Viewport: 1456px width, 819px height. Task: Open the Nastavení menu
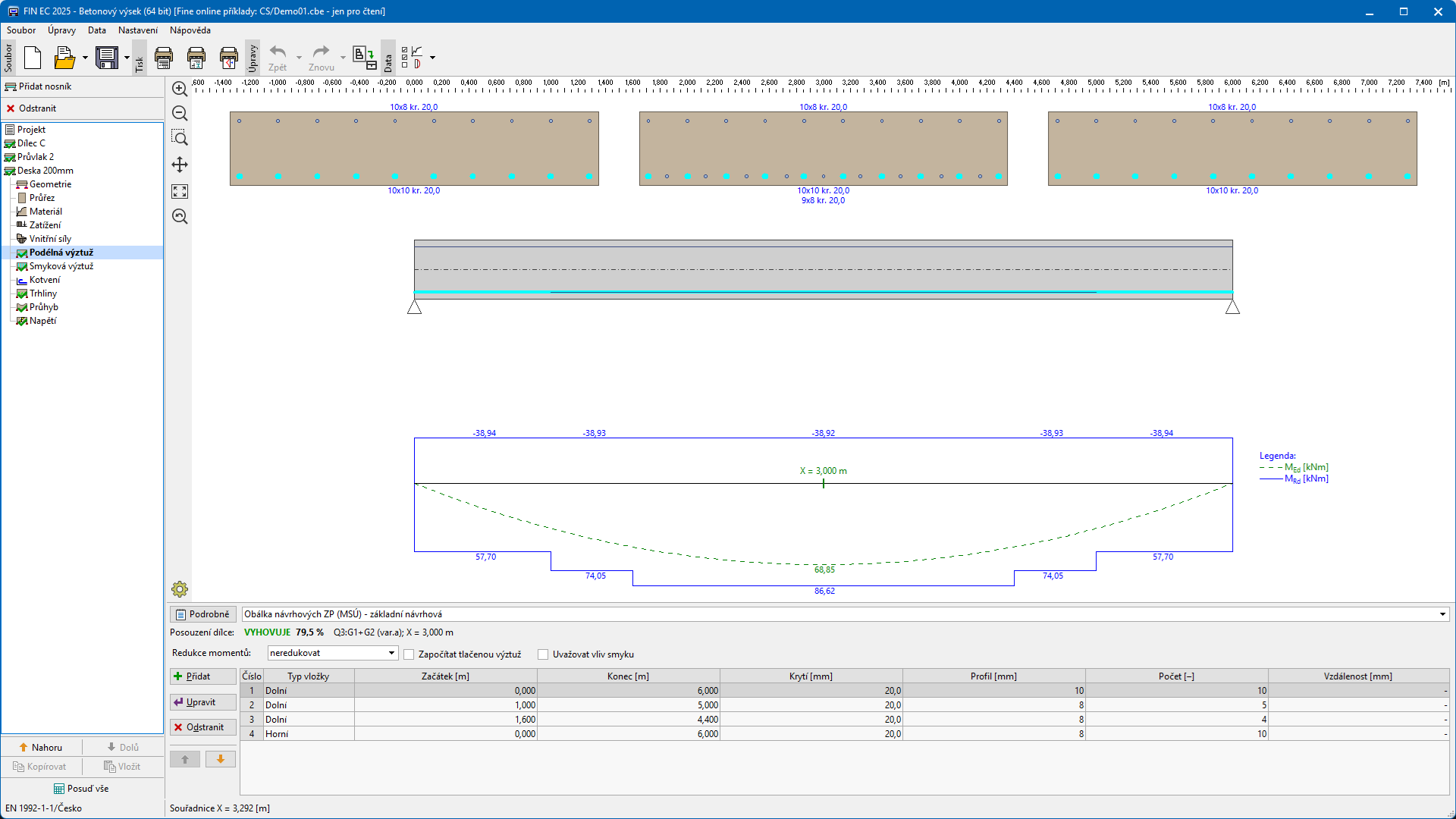click(138, 30)
